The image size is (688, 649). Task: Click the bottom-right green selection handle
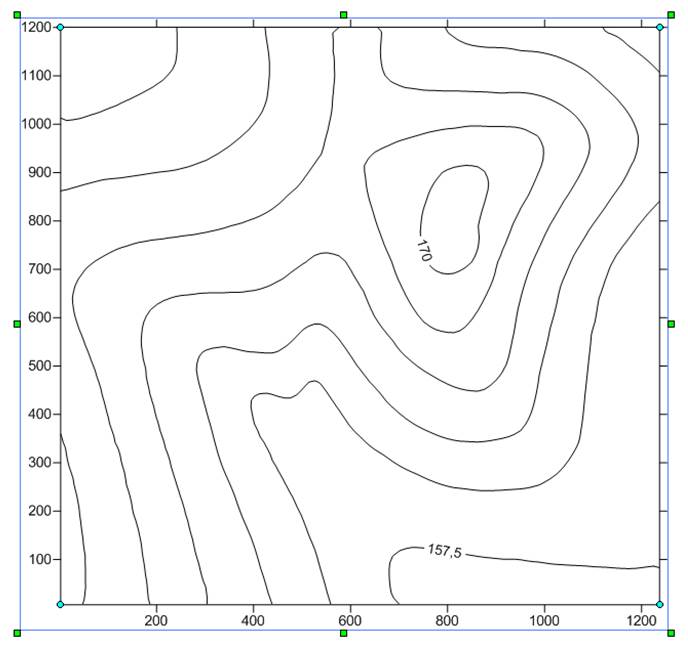pos(671,633)
